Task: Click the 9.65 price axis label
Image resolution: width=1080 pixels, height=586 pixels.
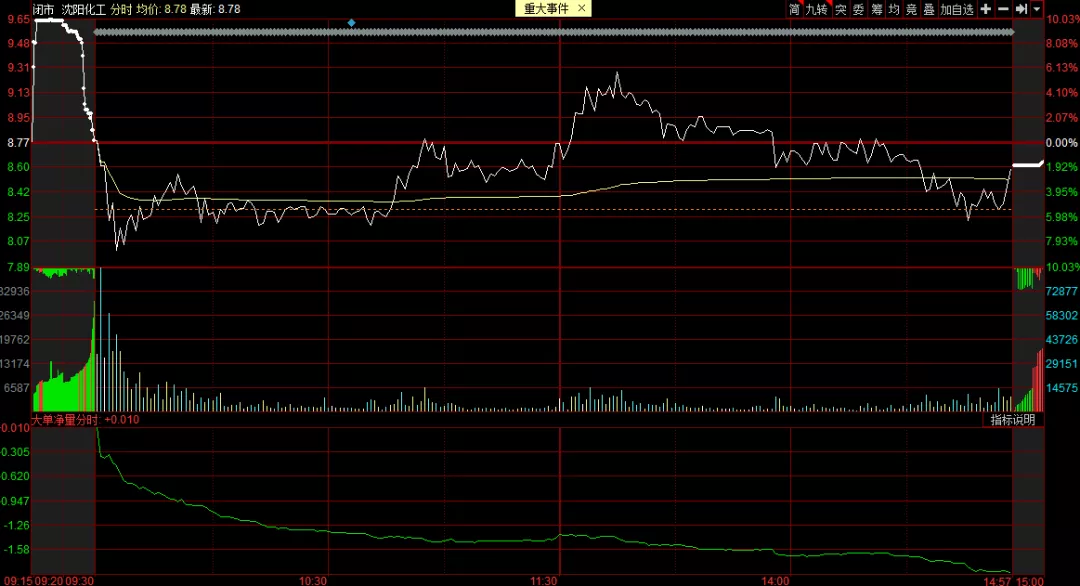Action: click(x=19, y=19)
